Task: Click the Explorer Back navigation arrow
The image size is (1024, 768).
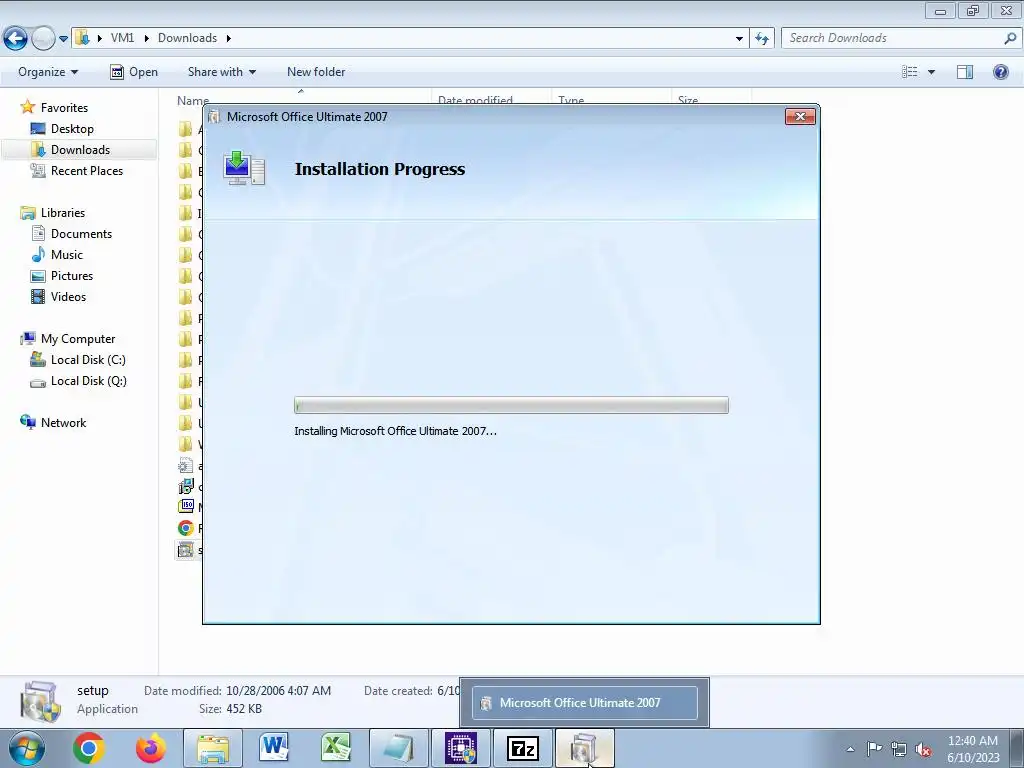Action: [15, 39]
